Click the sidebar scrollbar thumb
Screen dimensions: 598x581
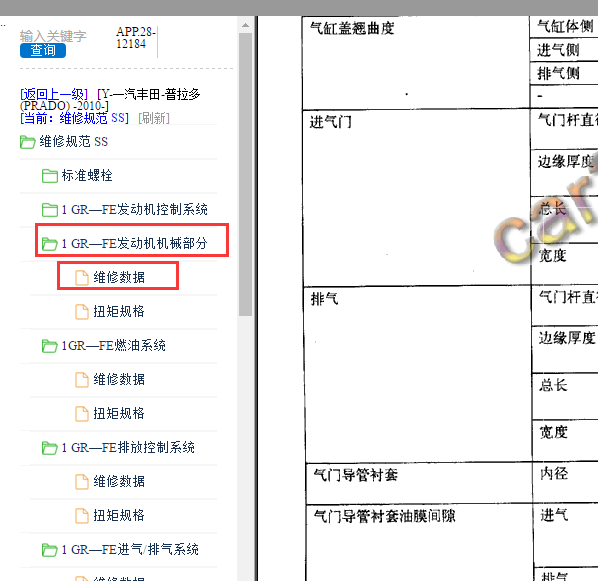pos(245,175)
